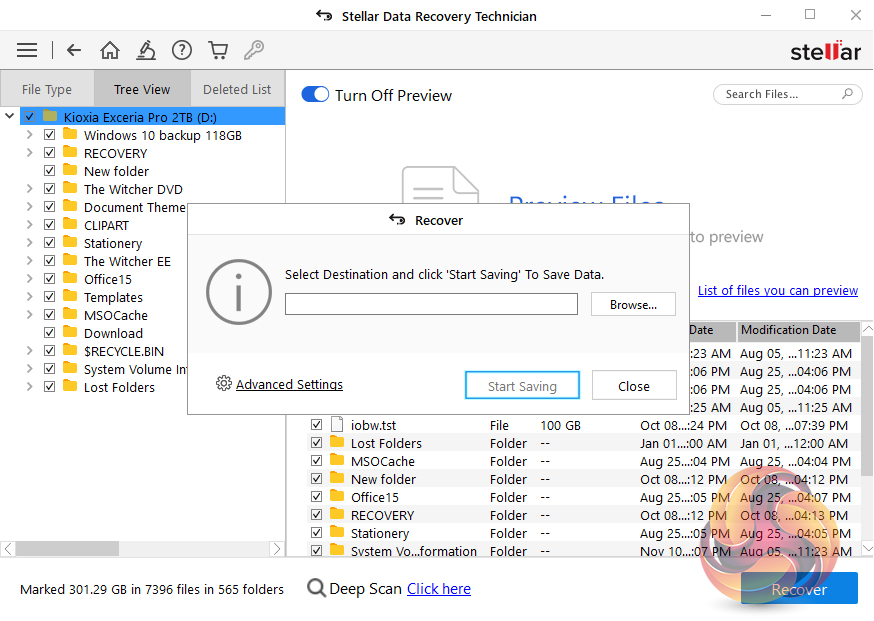Click the activation key icon
The image size is (874, 621).
[254, 50]
